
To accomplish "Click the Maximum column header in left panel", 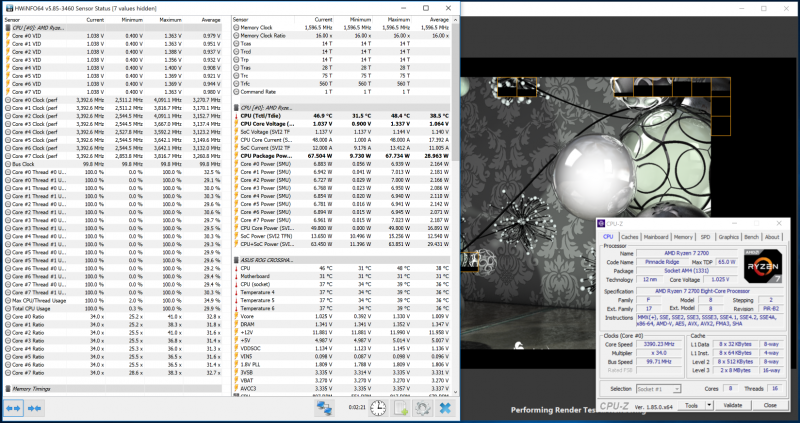I will pyautogui.click(x=171, y=19).
